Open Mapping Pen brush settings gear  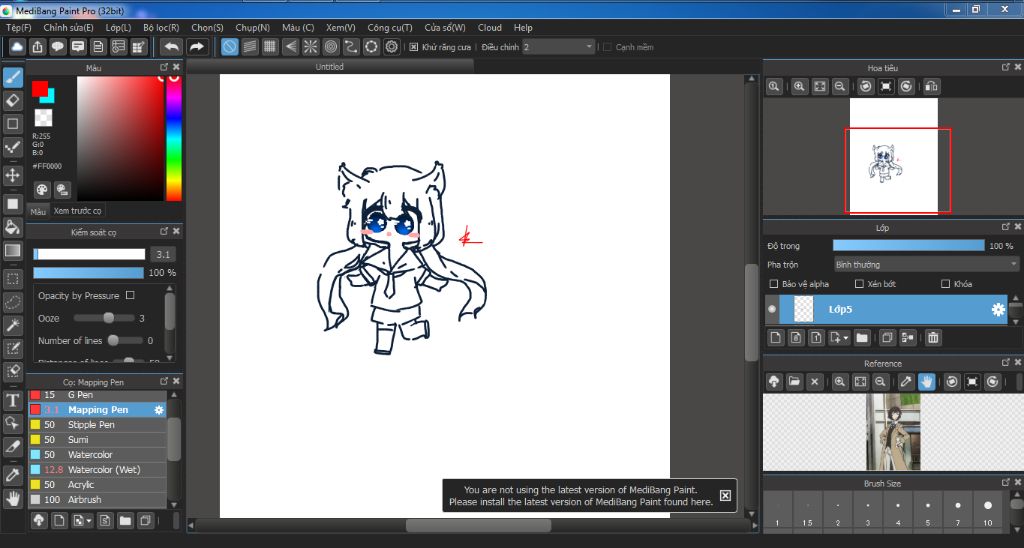[159, 410]
